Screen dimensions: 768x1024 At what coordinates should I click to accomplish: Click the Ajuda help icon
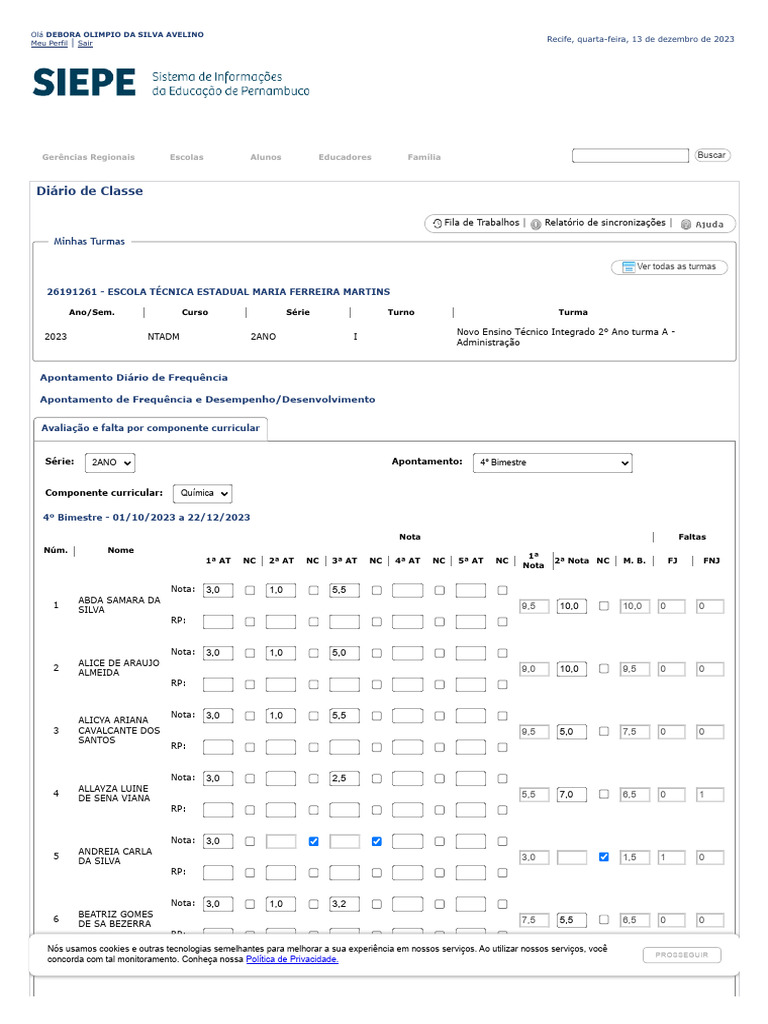pos(686,225)
